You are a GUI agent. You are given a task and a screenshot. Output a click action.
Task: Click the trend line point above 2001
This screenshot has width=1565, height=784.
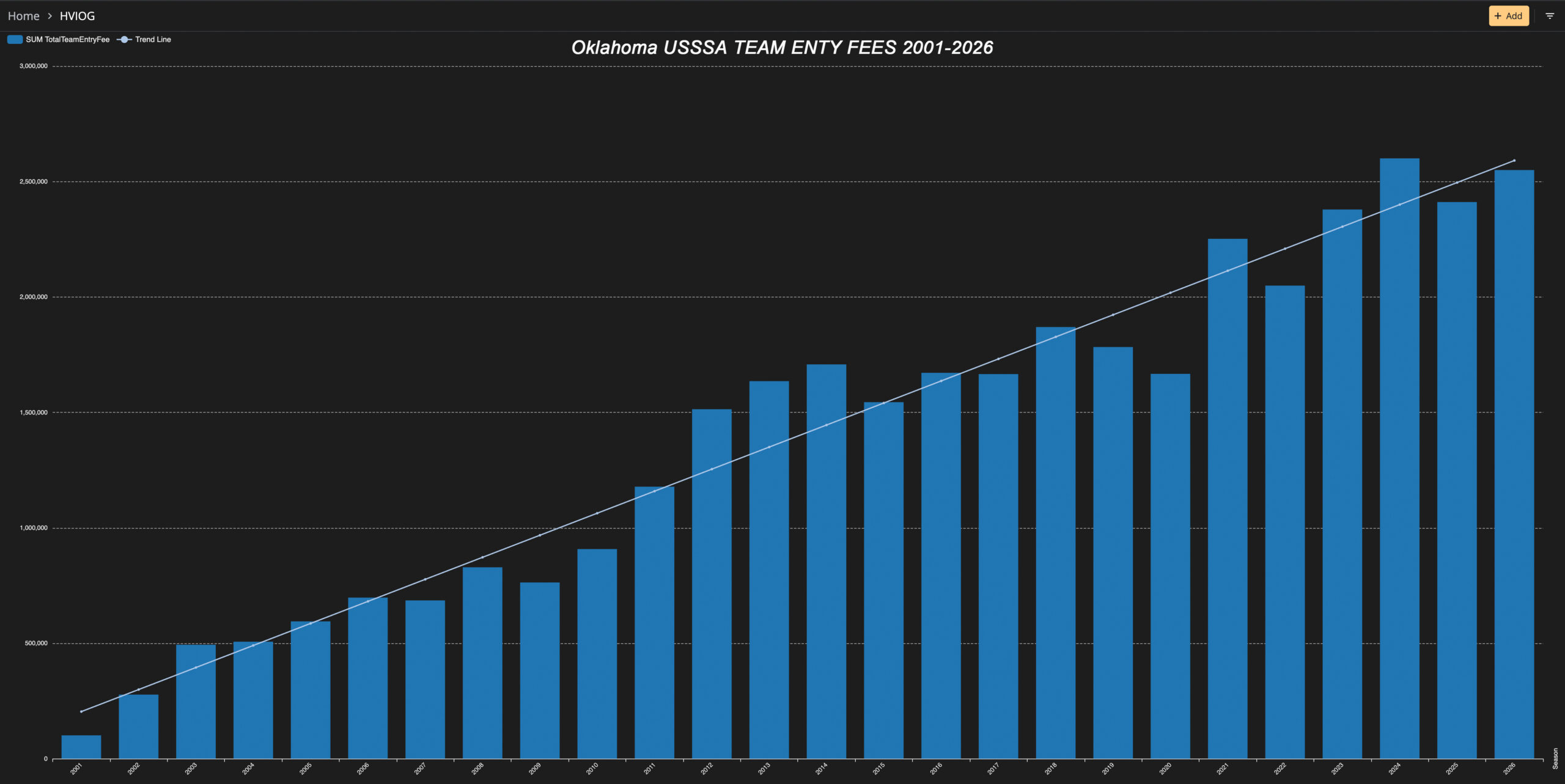81,711
